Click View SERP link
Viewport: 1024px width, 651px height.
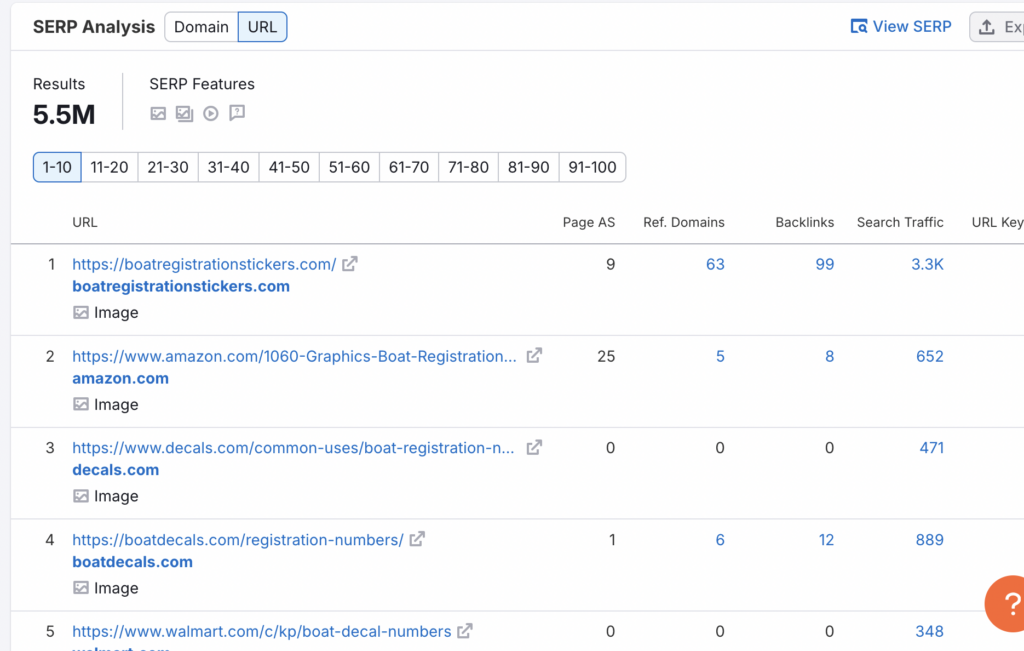tap(901, 27)
